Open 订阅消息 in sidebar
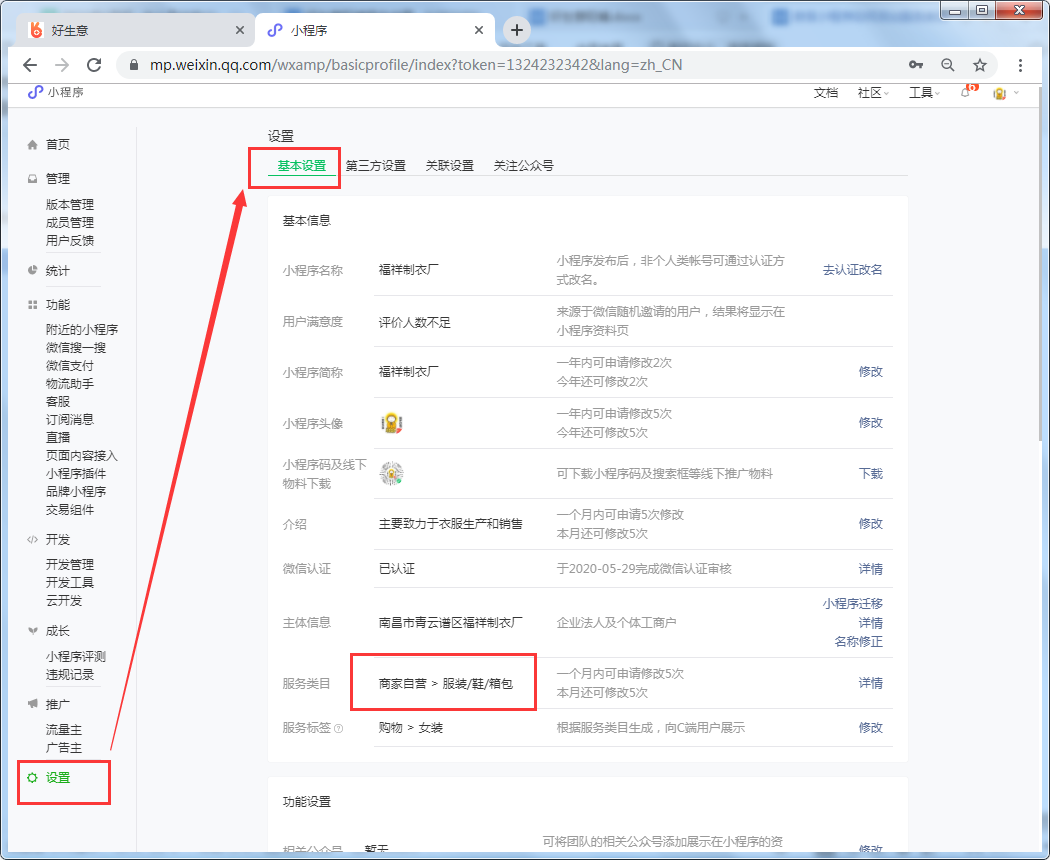 (x=70, y=419)
